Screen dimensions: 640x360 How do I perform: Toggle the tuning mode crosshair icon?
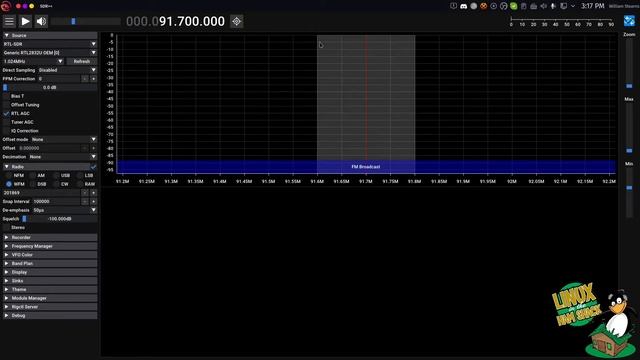tap(236, 21)
